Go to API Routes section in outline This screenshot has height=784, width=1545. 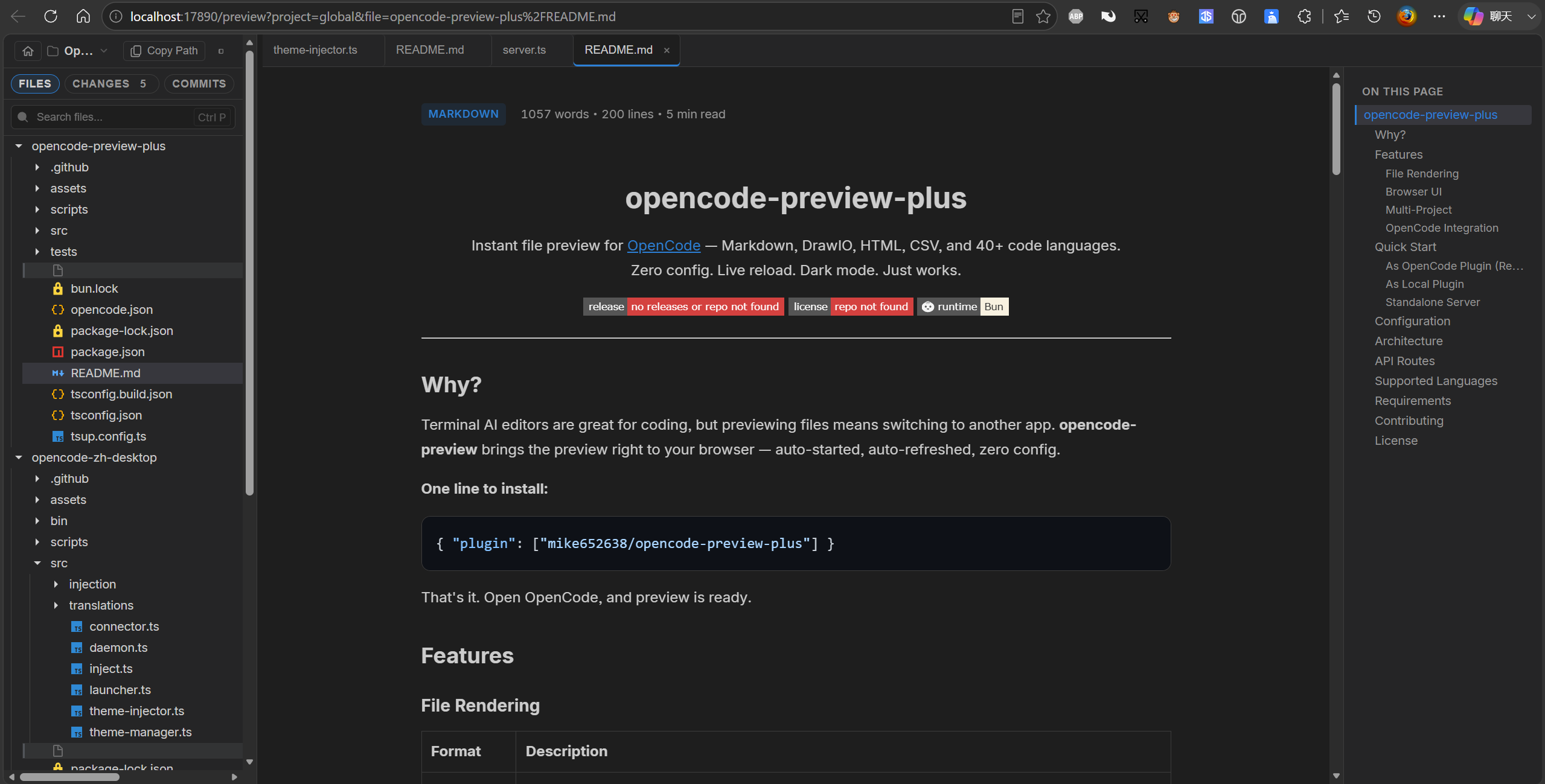[1404, 361]
